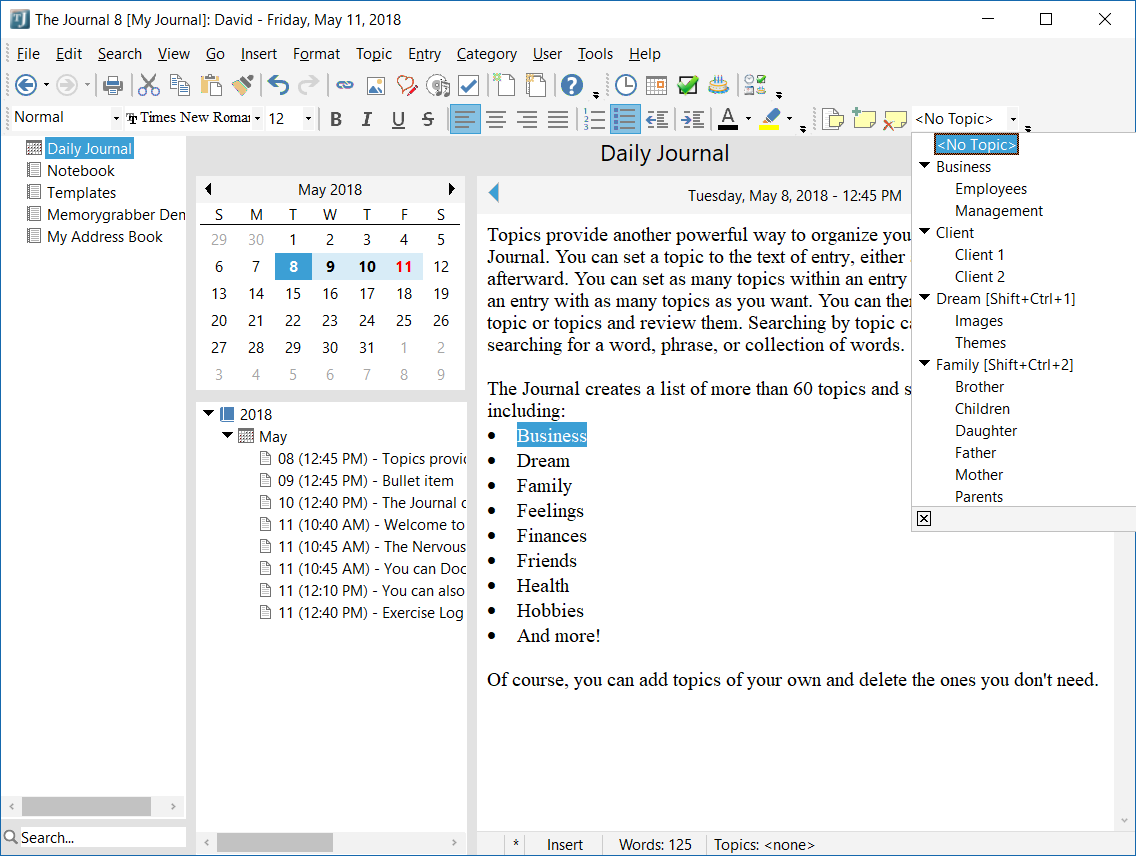This screenshot has height=856, width=1136.
Task: Open the Tools menu
Action: tap(595, 54)
